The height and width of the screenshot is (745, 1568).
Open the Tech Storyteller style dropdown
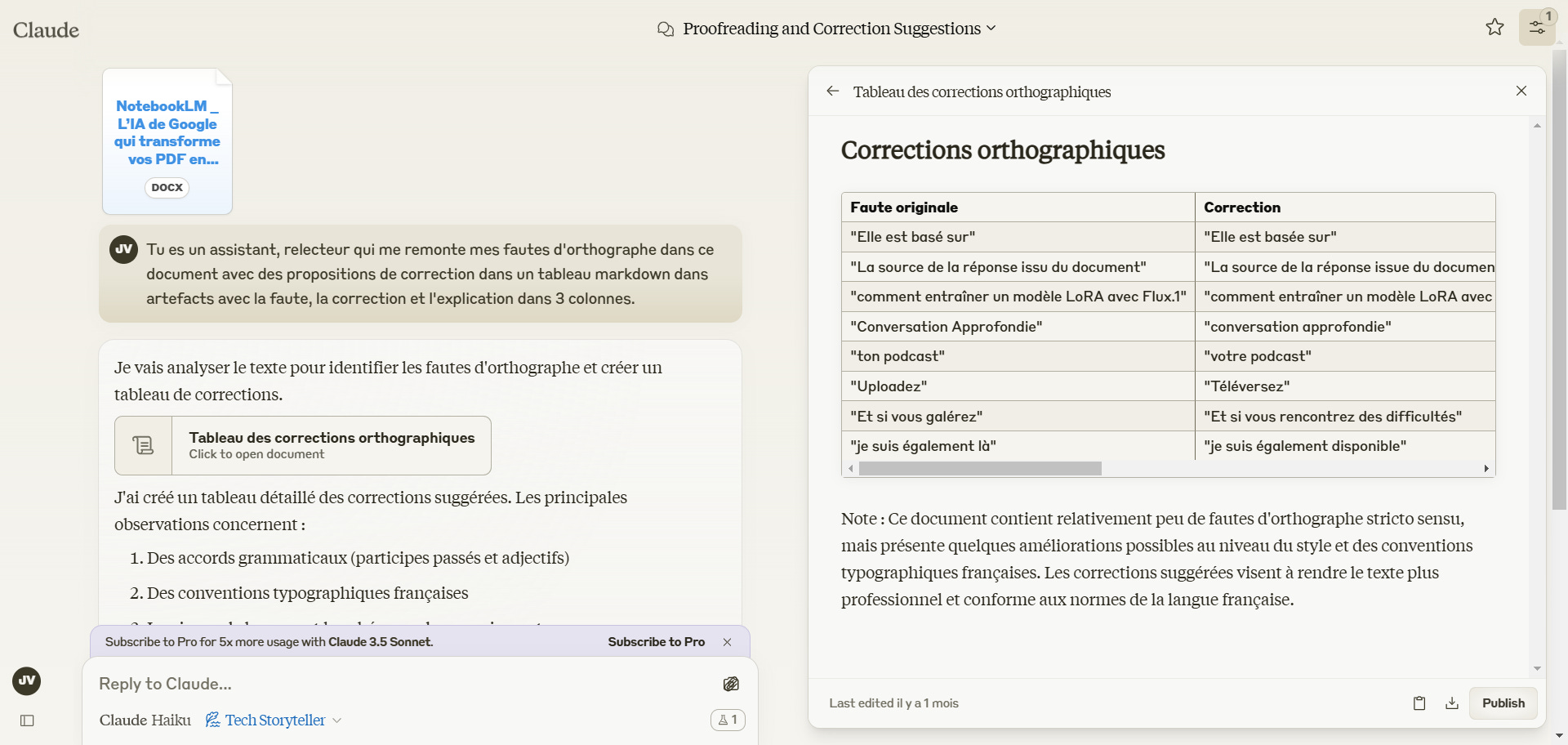274,720
